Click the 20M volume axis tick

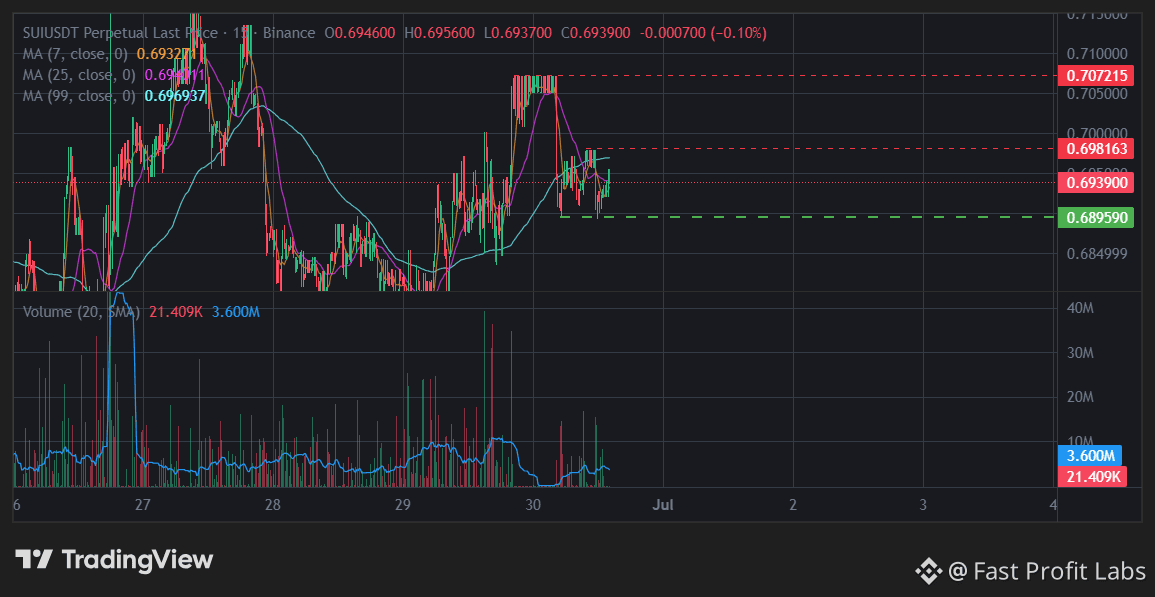(1080, 397)
